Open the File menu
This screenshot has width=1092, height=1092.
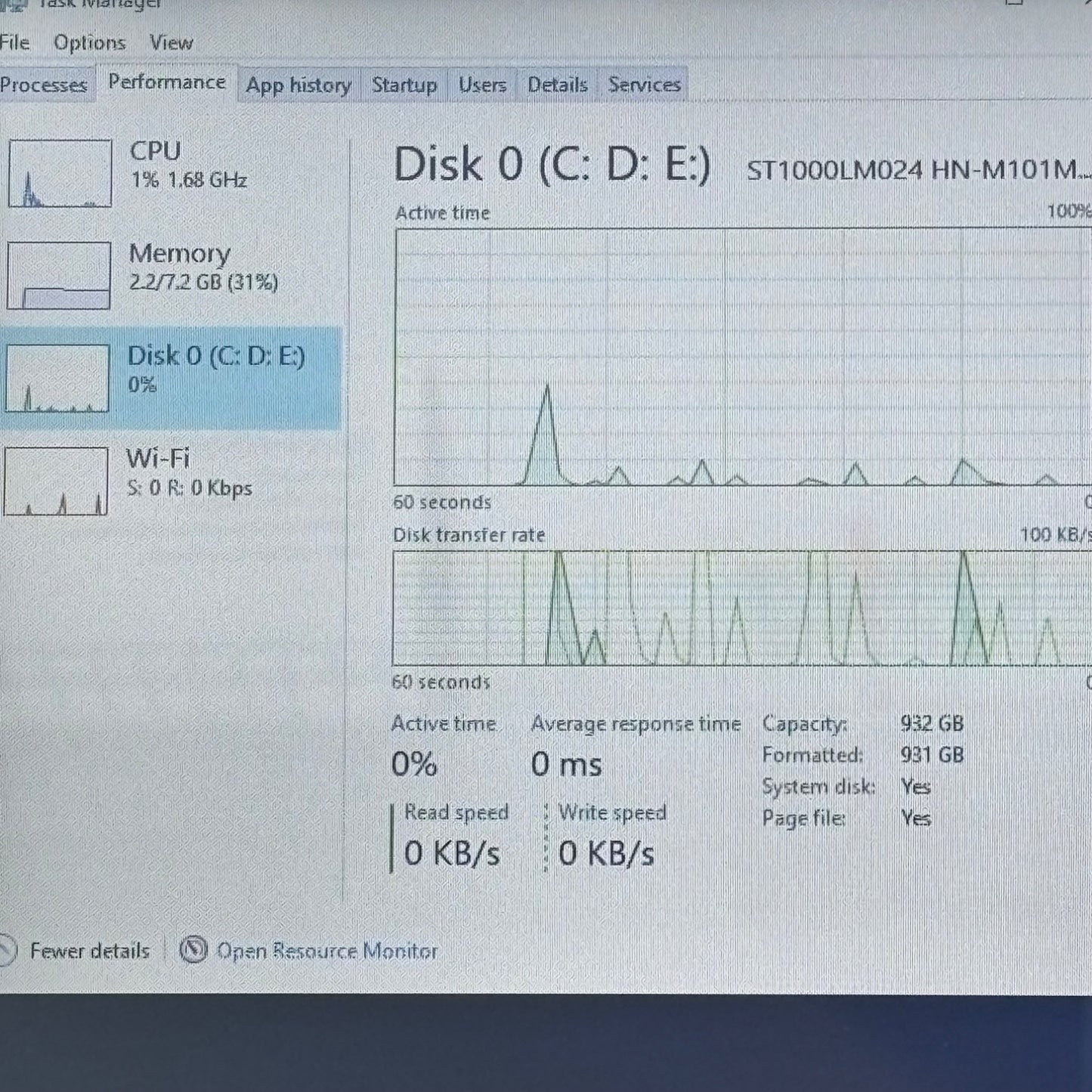pyautogui.click(x=14, y=43)
